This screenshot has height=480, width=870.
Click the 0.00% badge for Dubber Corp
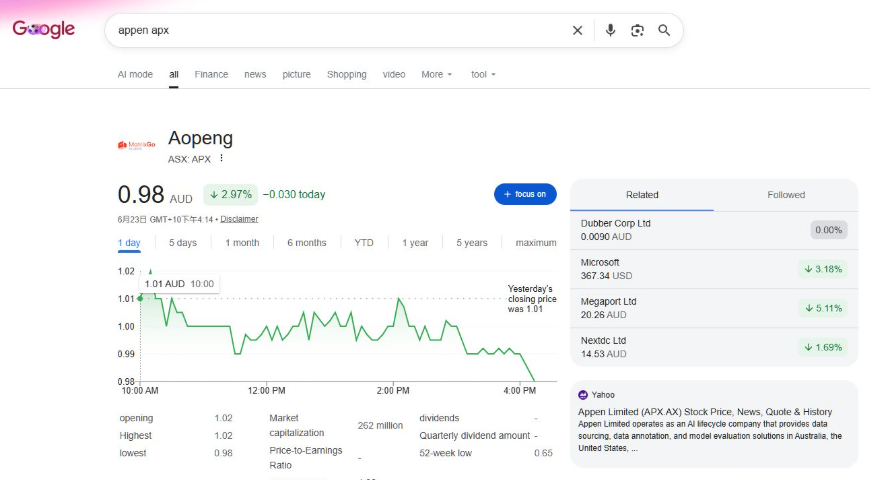click(x=828, y=230)
